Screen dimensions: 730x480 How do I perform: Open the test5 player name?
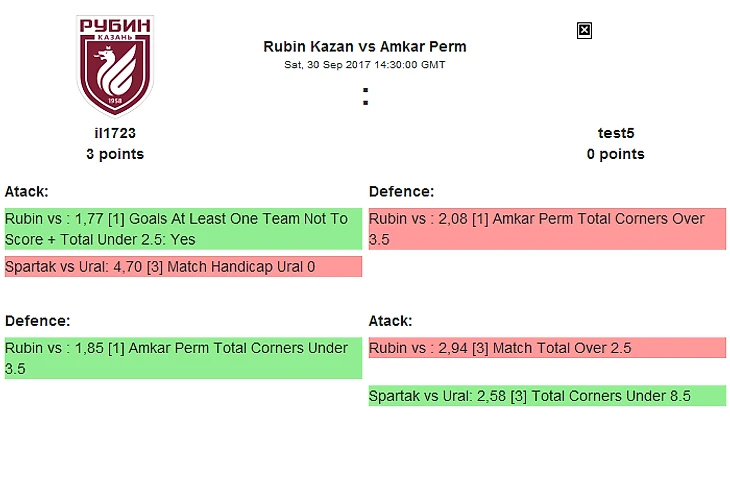tap(616, 133)
